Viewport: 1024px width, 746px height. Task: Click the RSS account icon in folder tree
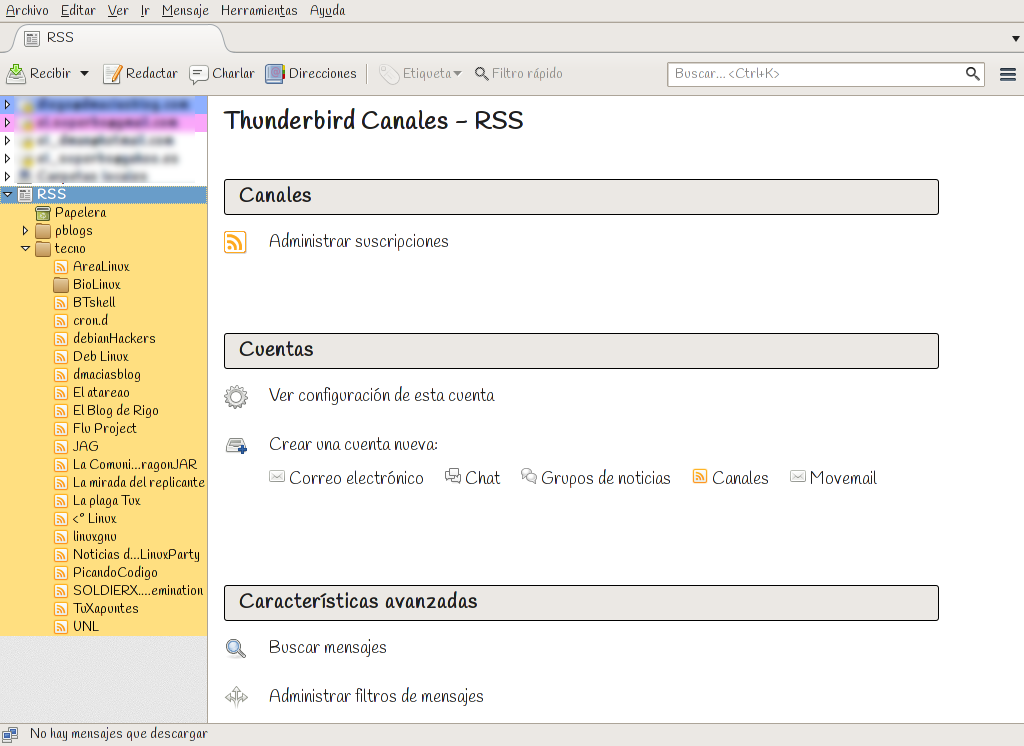point(25,195)
